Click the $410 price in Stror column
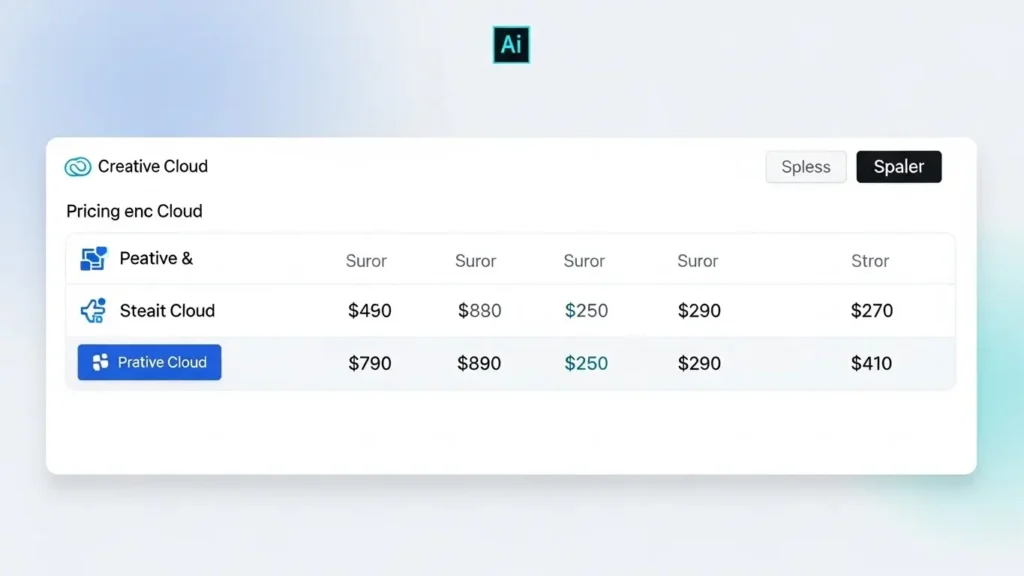Screen dimensions: 1024x576 871,363
